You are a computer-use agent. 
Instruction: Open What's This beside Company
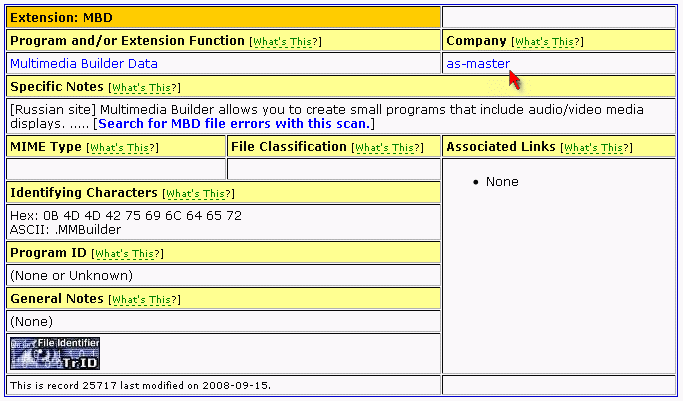pos(547,42)
